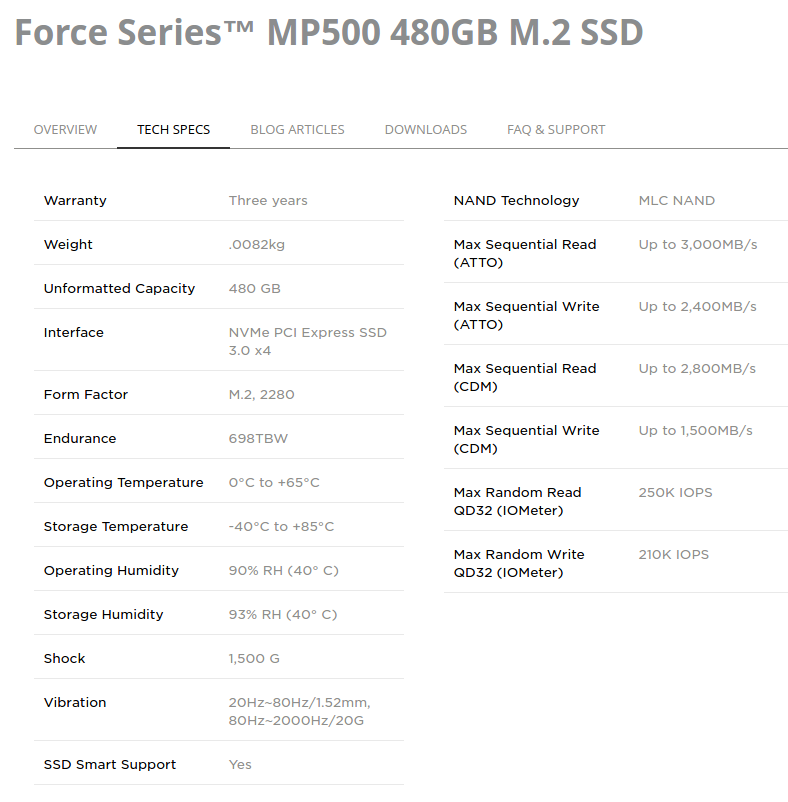Select the Unformatted Capacity label

[x=119, y=288]
